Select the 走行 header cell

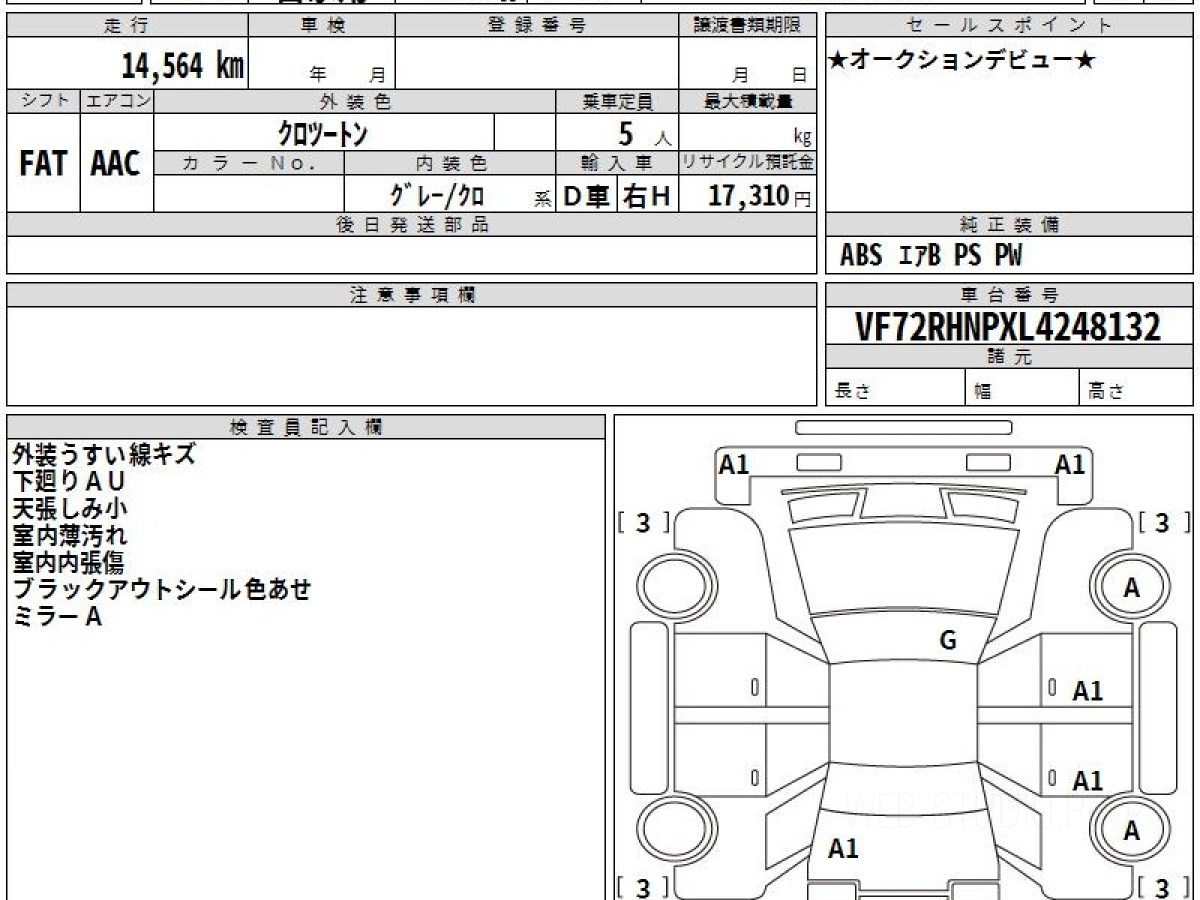(127, 26)
